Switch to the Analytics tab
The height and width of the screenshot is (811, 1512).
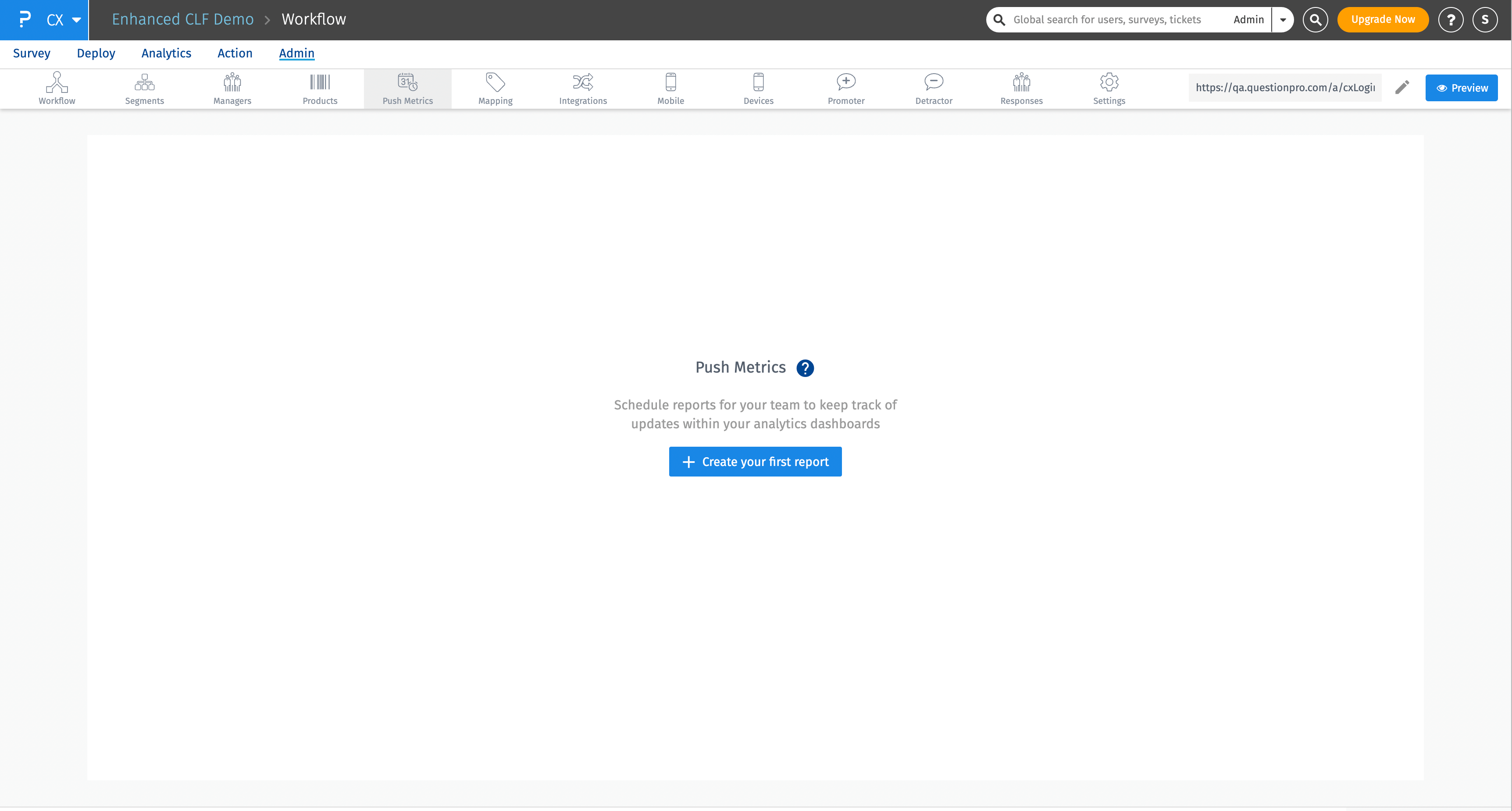tap(166, 53)
